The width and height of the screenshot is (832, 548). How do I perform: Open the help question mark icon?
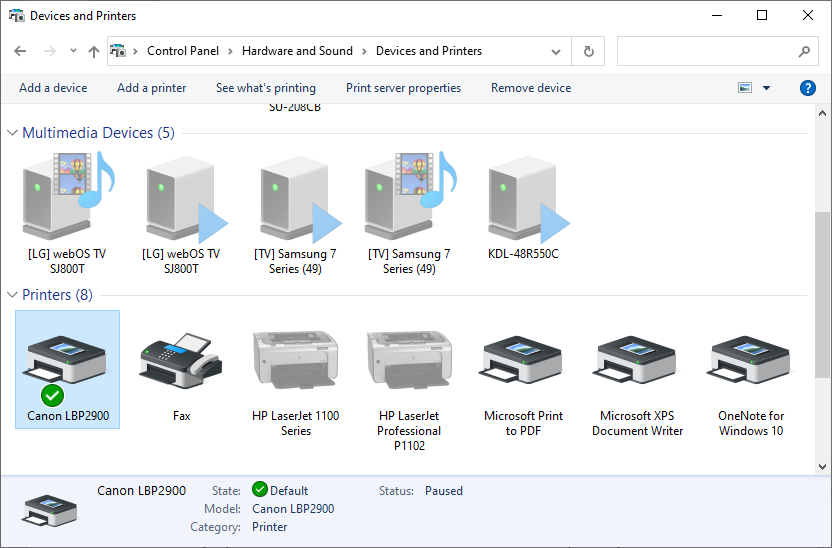coord(808,88)
